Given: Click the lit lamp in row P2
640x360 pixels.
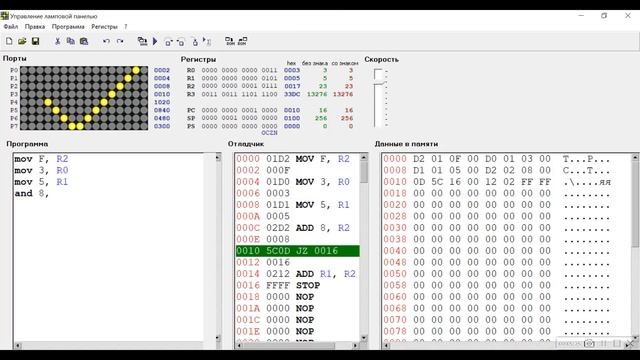Looking at the screenshot, I should pos(120,86).
